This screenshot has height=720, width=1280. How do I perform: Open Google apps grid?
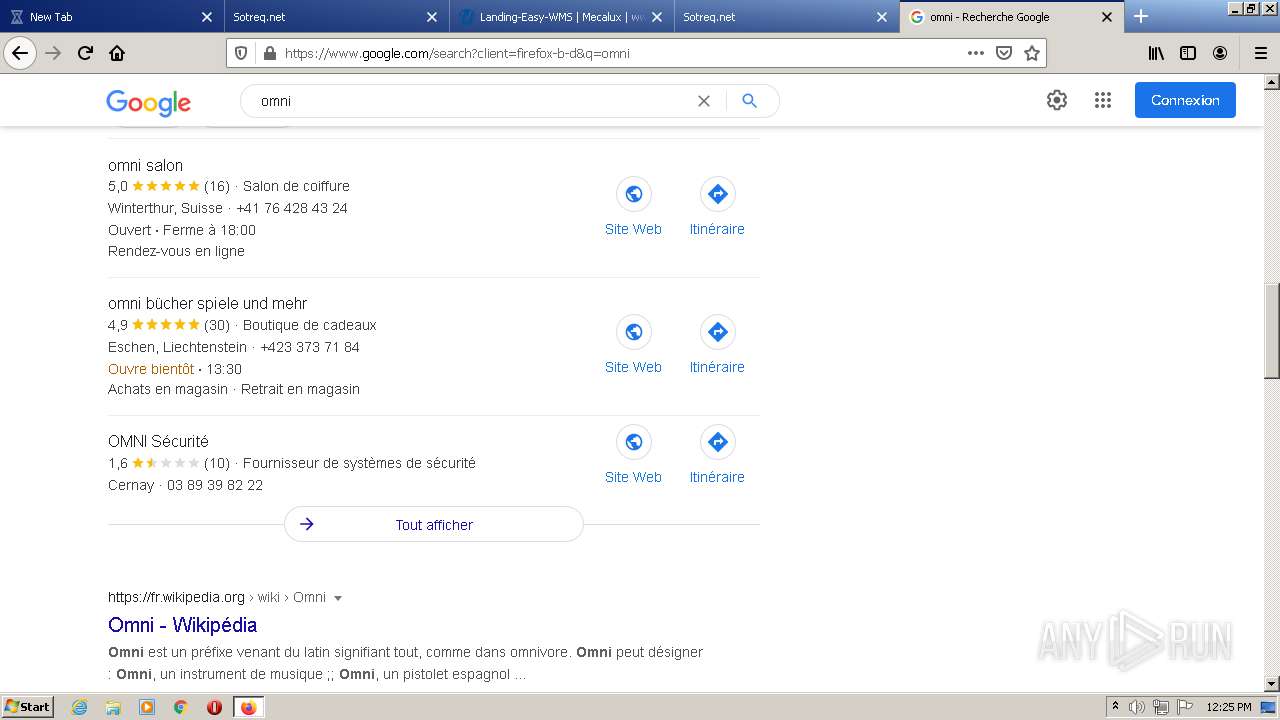click(x=1103, y=100)
